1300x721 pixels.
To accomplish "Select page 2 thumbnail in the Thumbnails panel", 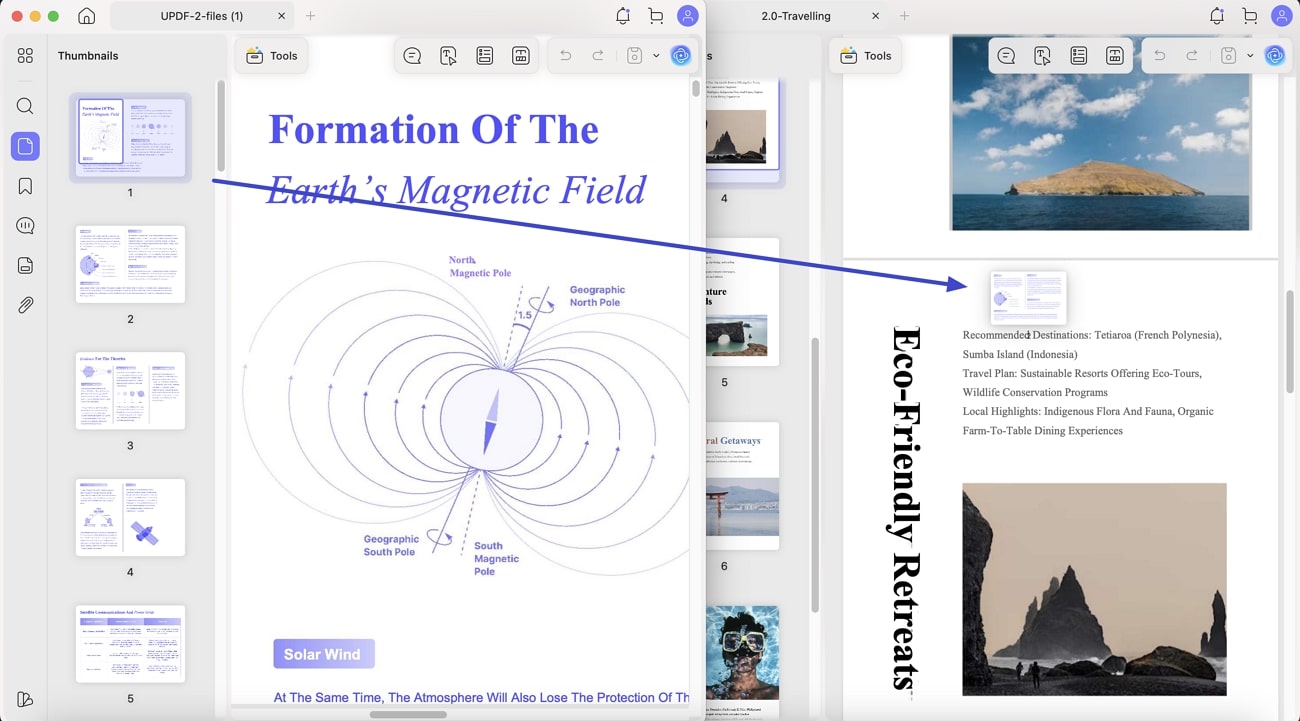I will tap(130, 264).
